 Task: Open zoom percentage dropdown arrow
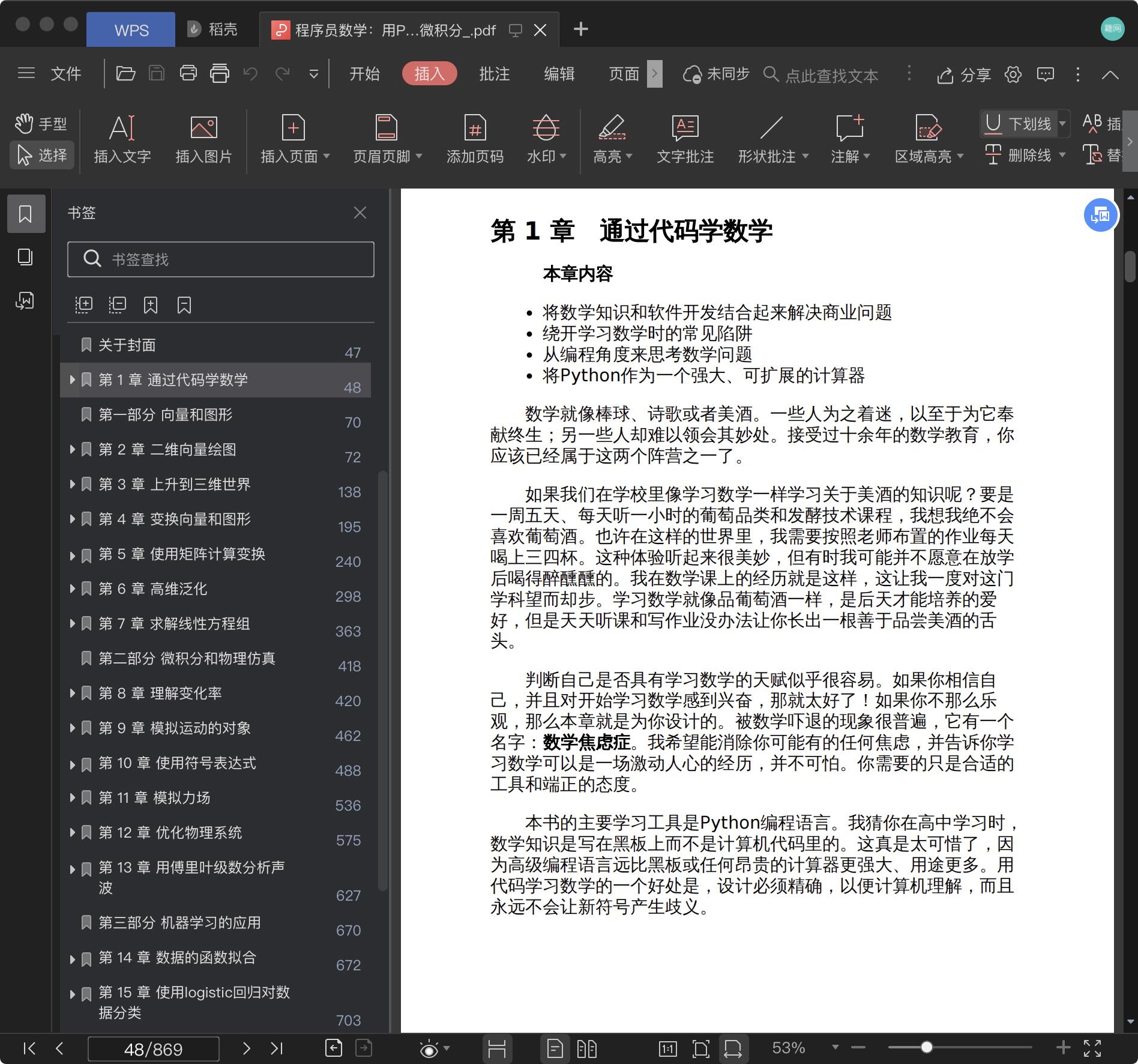[835, 1047]
